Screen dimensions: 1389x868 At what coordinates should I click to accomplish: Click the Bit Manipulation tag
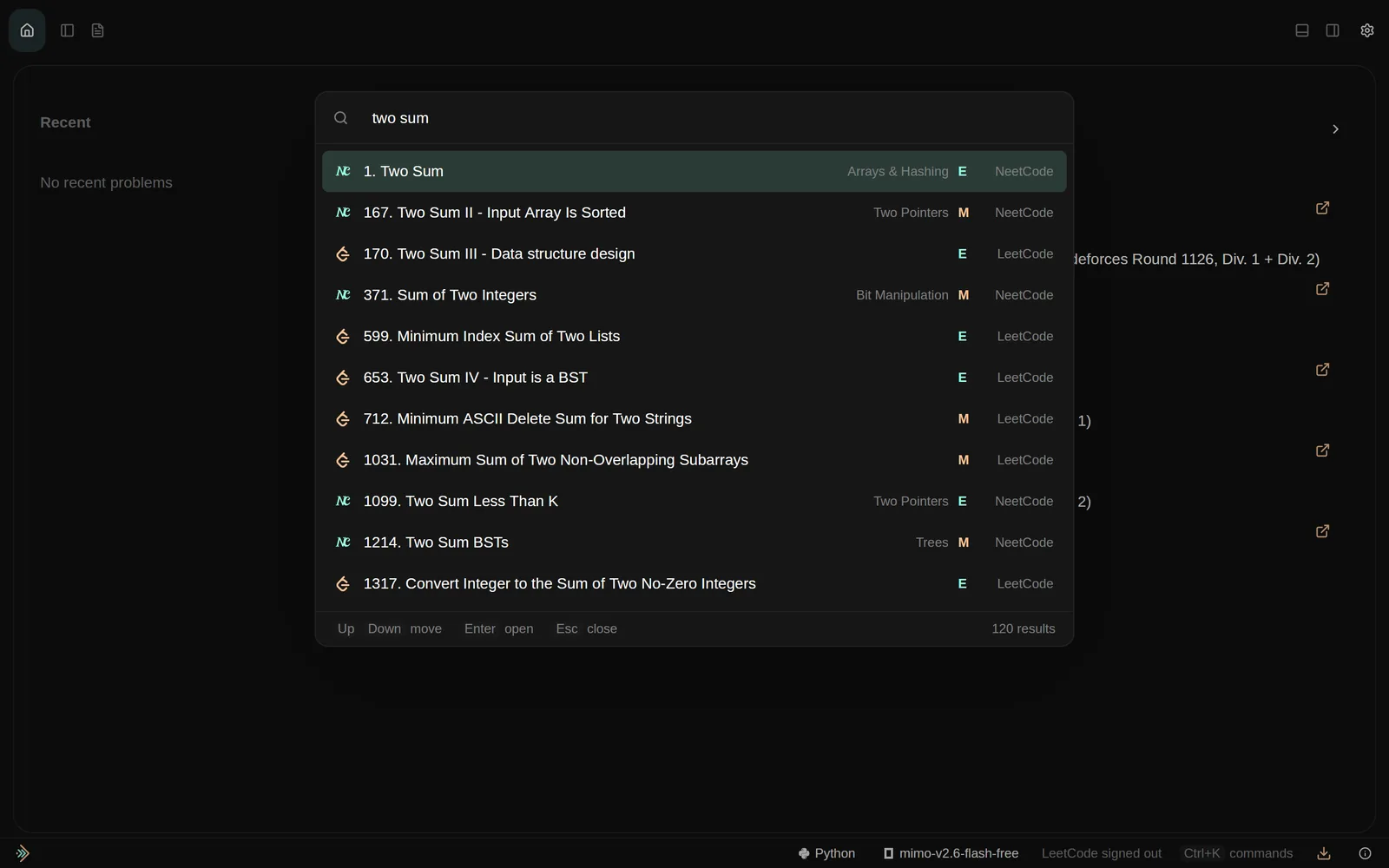pyautogui.click(x=902, y=295)
